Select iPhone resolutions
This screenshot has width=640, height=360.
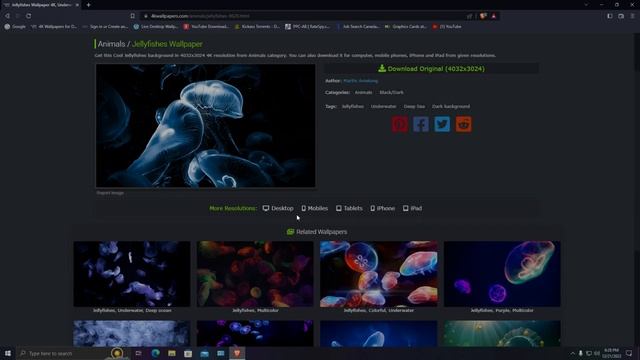[382, 208]
